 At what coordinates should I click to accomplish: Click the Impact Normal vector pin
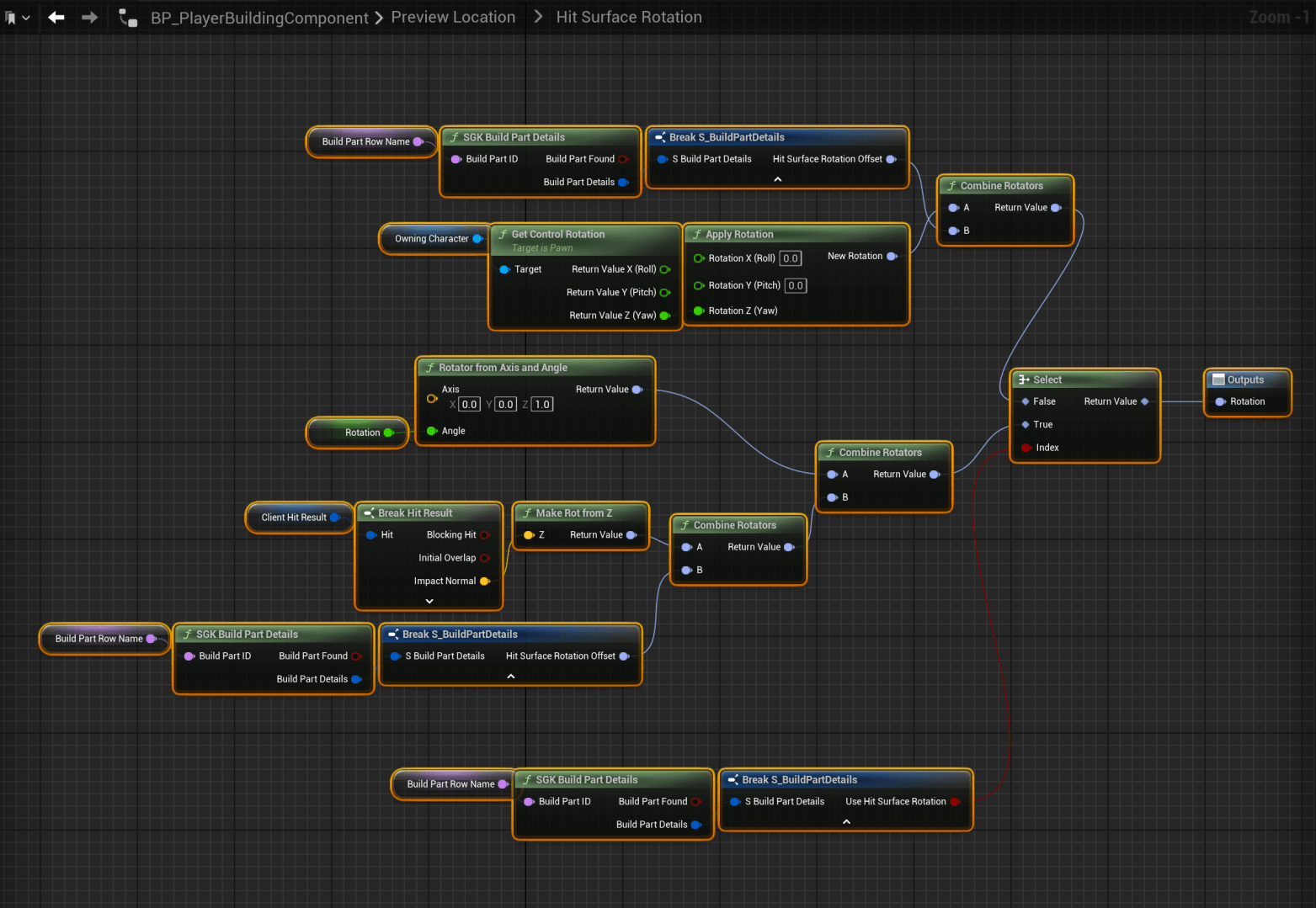pos(484,581)
